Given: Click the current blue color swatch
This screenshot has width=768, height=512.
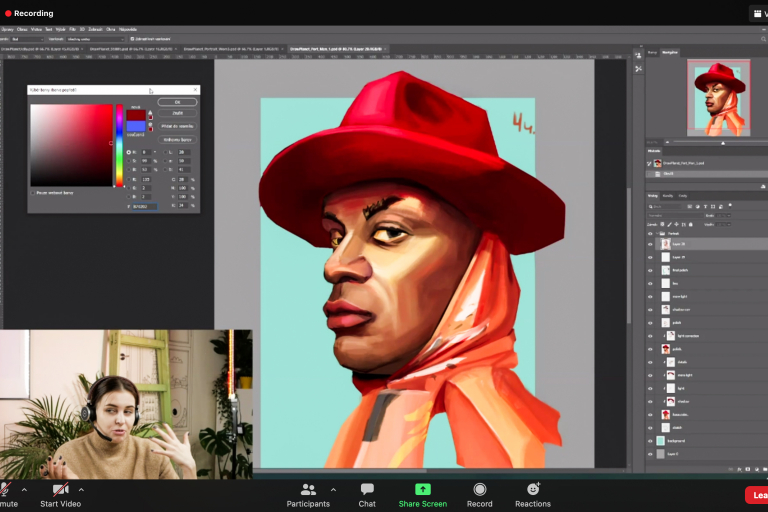Looking at the screenshot, I should 136,126.
